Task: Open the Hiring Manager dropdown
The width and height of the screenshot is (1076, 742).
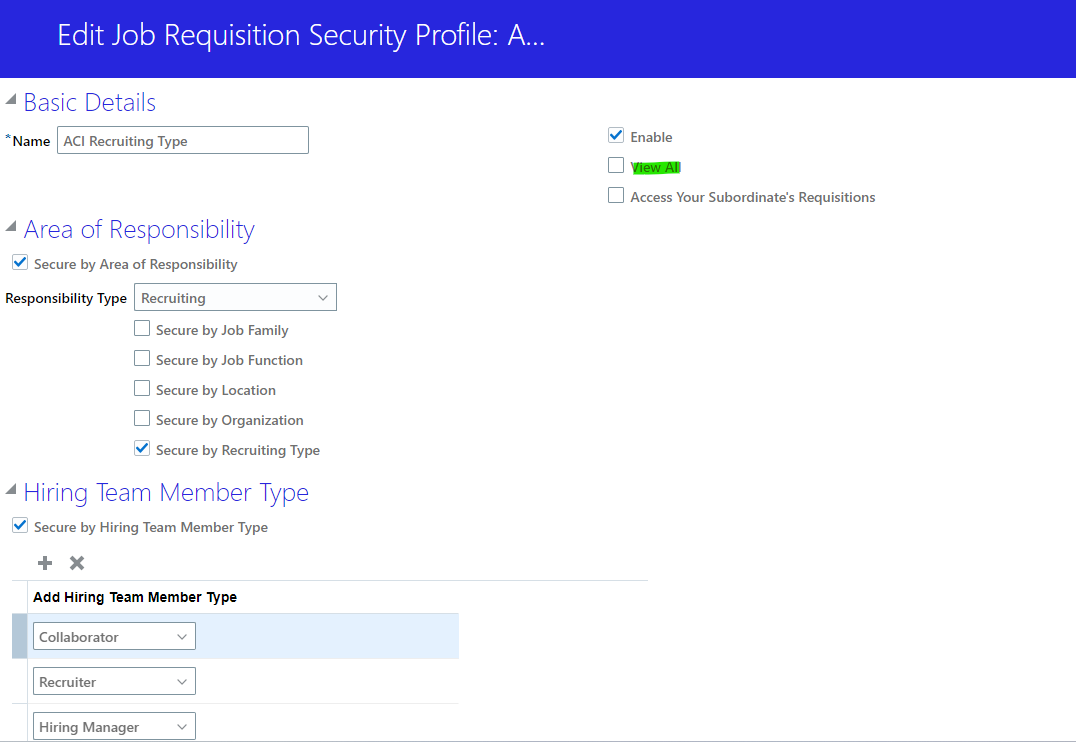Action: click(x=182, y=725)
